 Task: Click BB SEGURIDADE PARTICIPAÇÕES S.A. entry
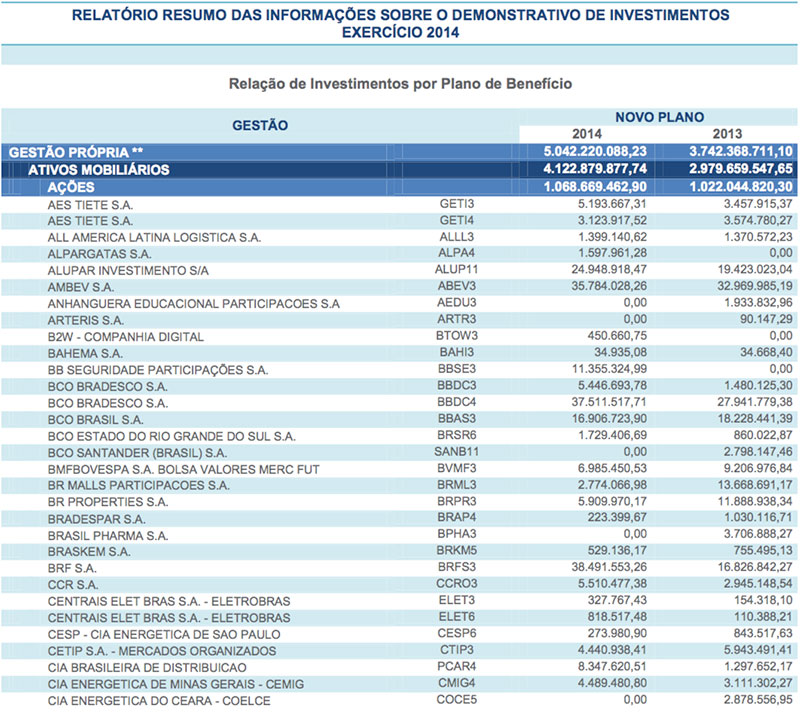158,370
